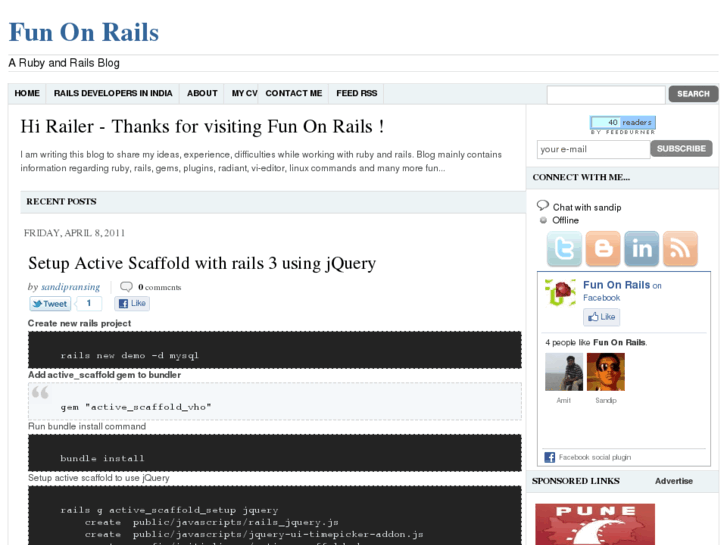The width and height of the screenshot is (727, 545).
Task: Open the Blogger icon link
Action: coord(603,249)
